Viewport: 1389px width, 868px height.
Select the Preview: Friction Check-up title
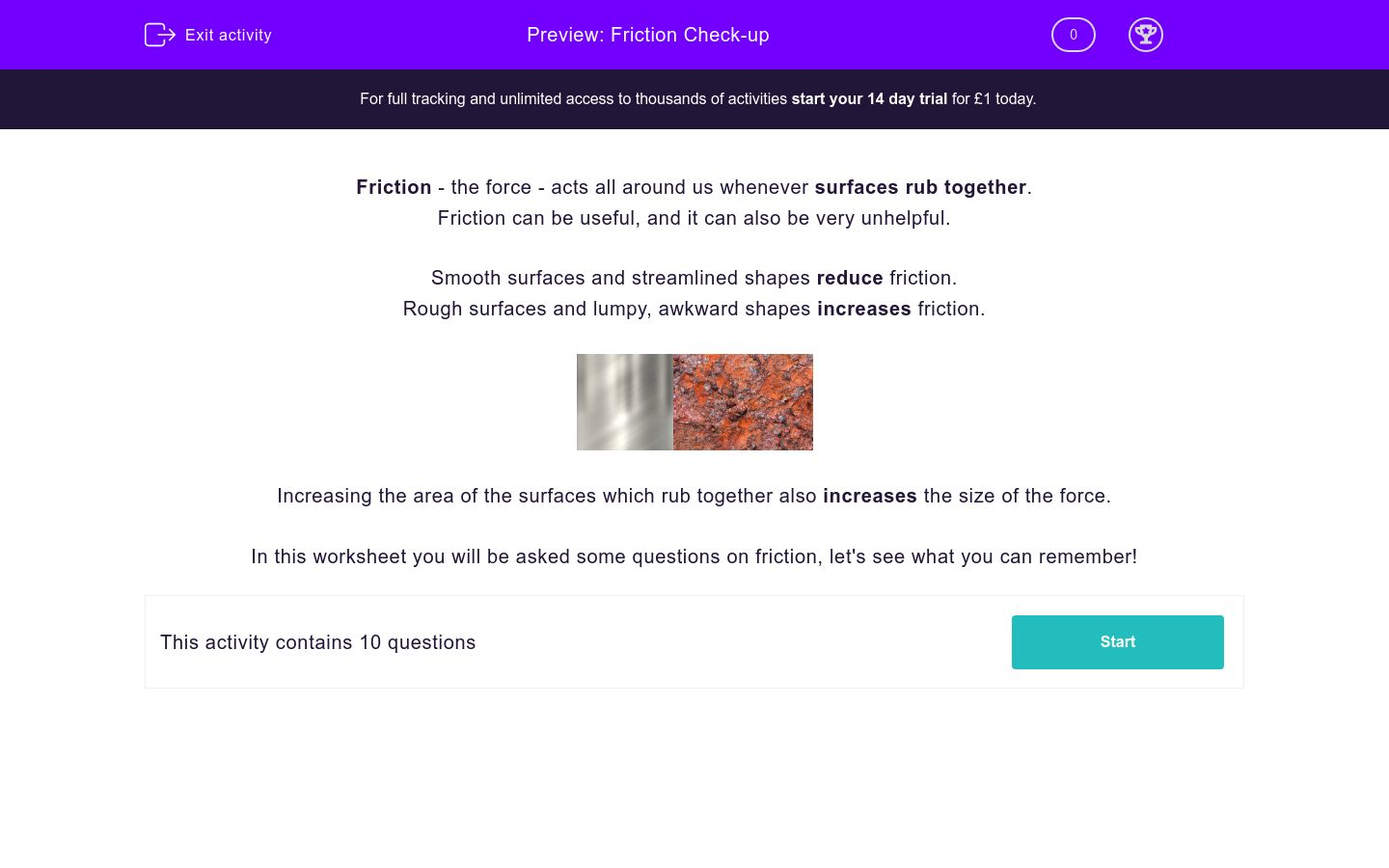click(647, 35)
